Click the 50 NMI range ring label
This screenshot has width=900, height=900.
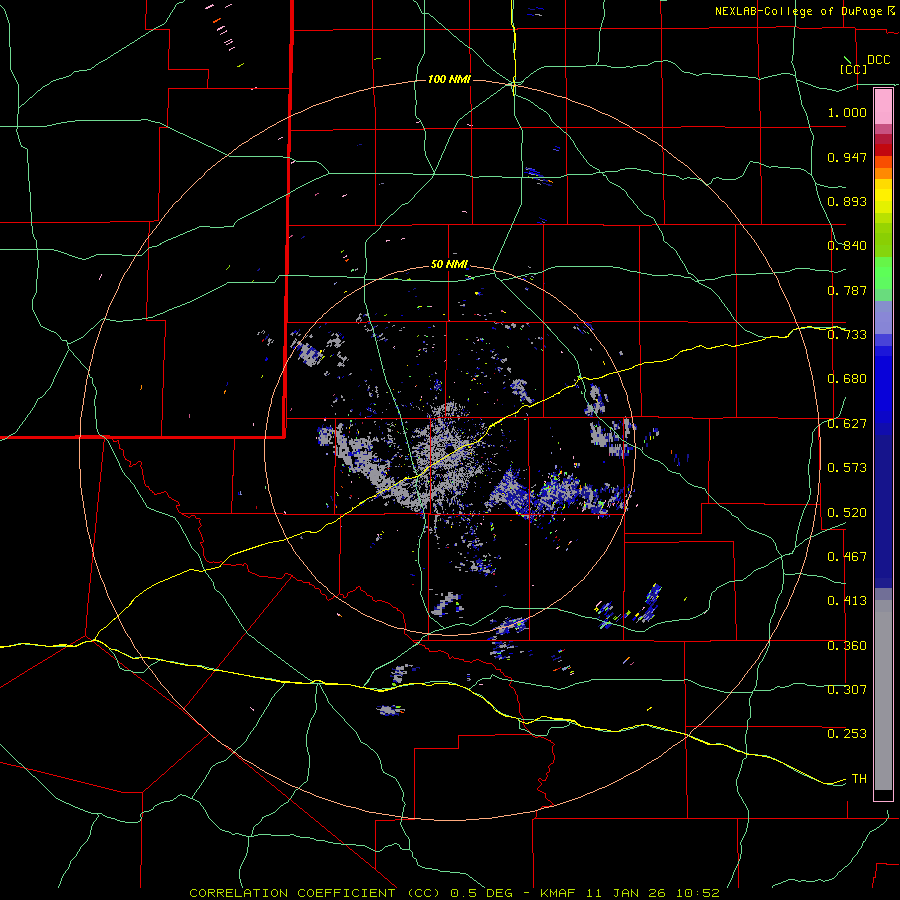pos(449,265)
